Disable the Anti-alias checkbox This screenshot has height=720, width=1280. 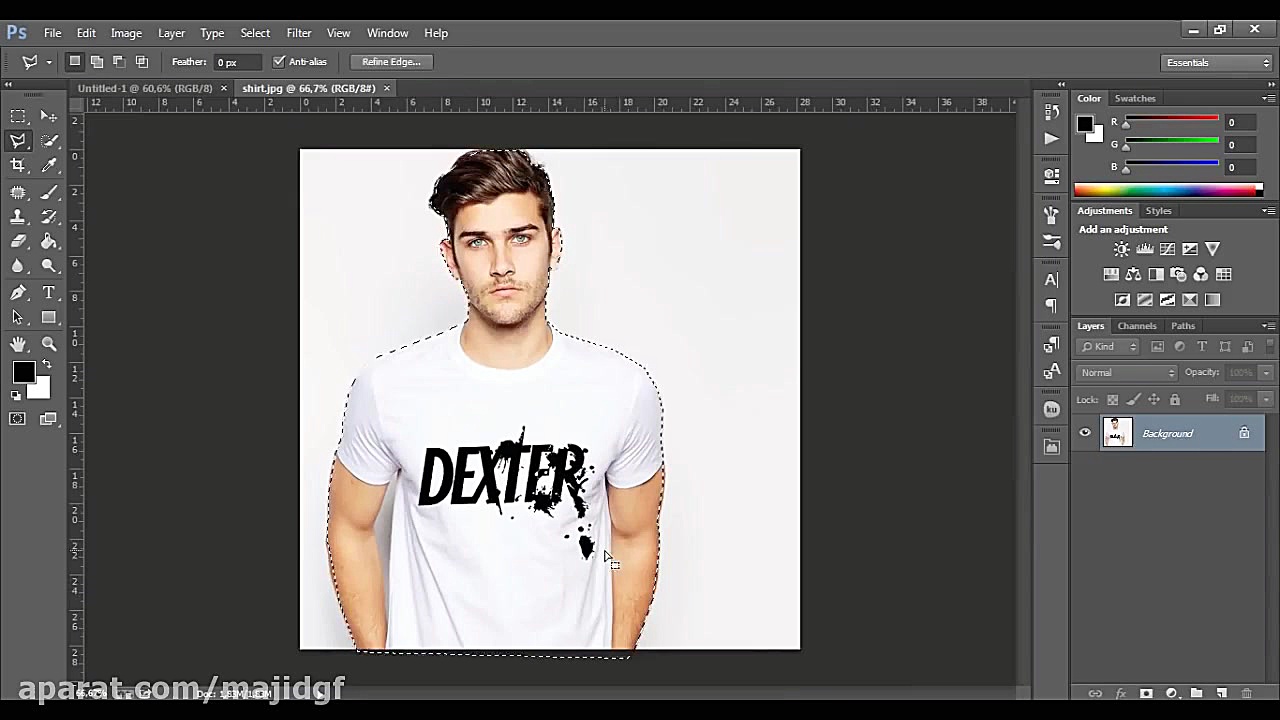coord(279,62)
